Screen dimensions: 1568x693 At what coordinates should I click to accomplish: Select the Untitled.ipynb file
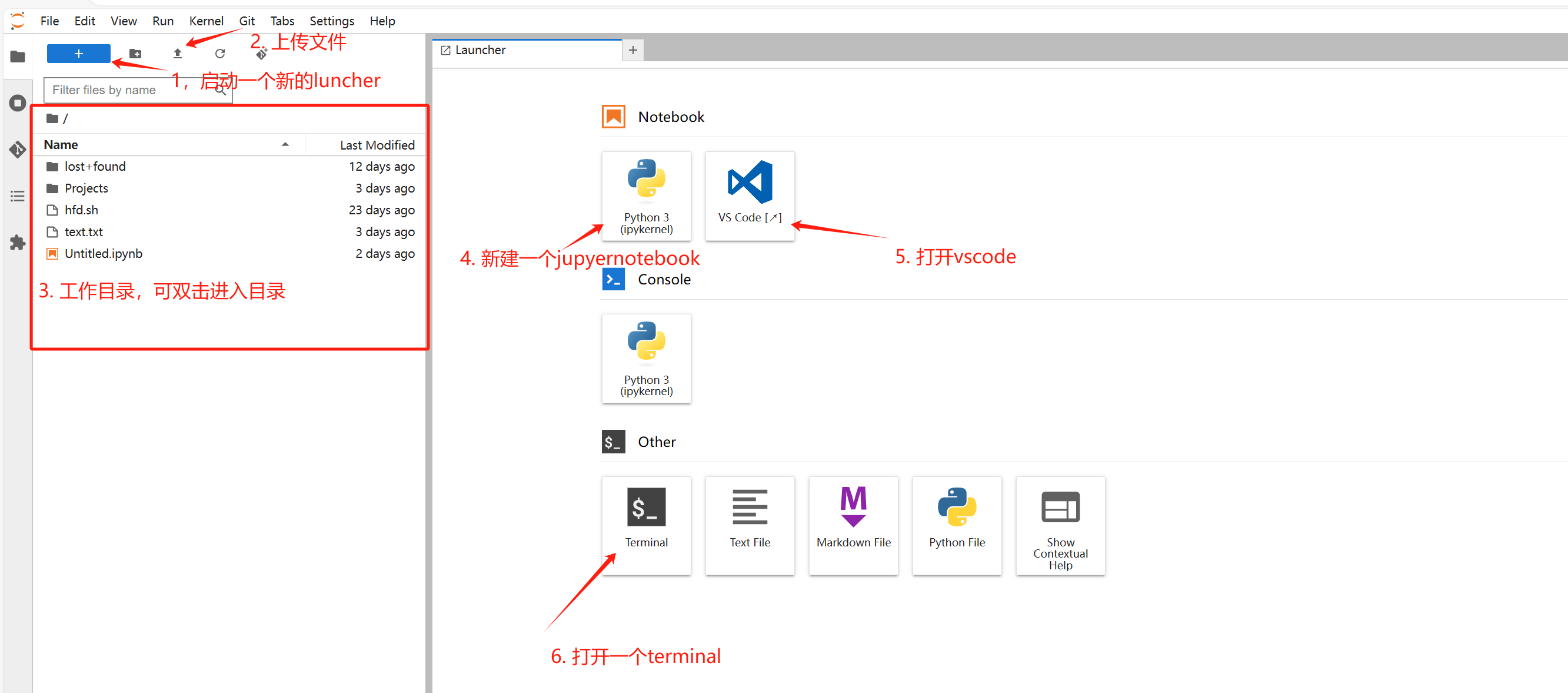[x=104, y=253]
